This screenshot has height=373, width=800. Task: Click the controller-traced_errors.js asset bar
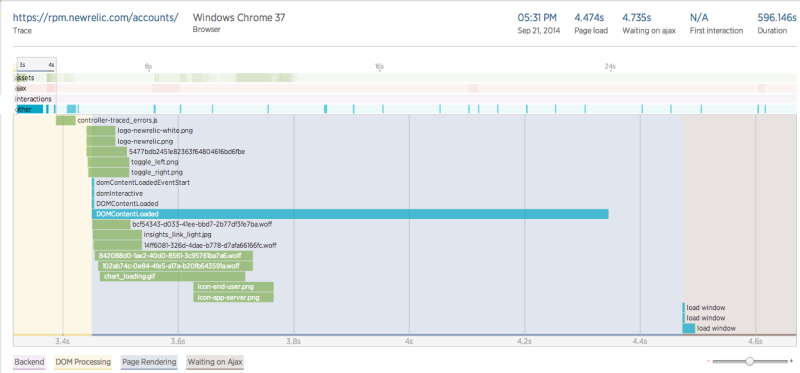point(66,120)
